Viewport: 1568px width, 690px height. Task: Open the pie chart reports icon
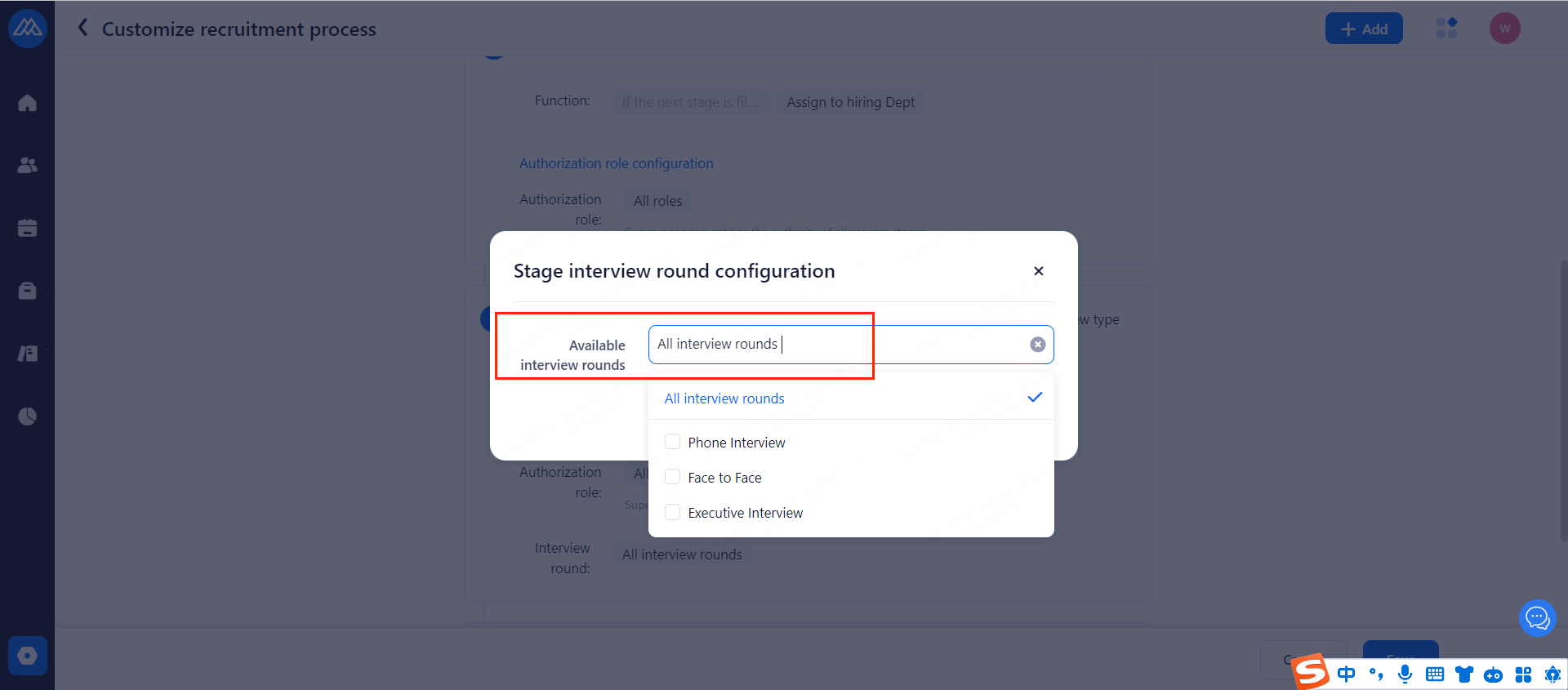coord(27,416)
